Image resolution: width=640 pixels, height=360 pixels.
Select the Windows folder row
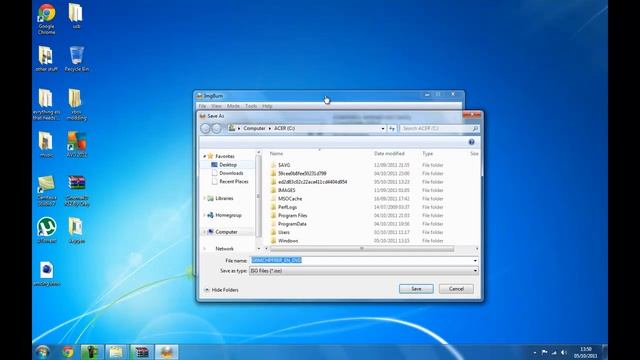[x=357, y=241]
